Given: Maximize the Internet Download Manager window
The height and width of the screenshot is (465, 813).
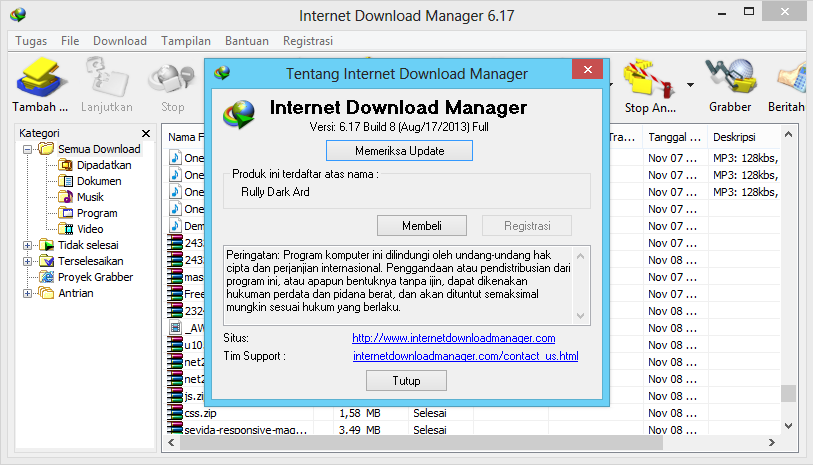Looking at the screenshot, I should pos(749,11).
